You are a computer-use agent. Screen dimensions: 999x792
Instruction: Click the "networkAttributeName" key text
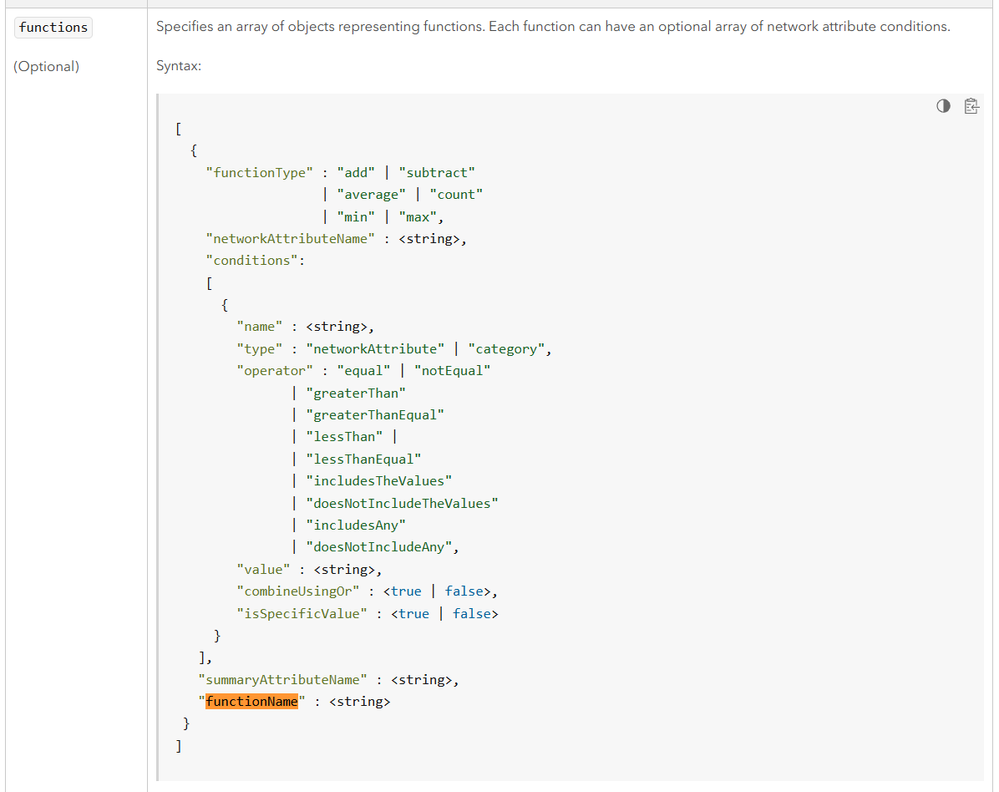coord(290,238)
